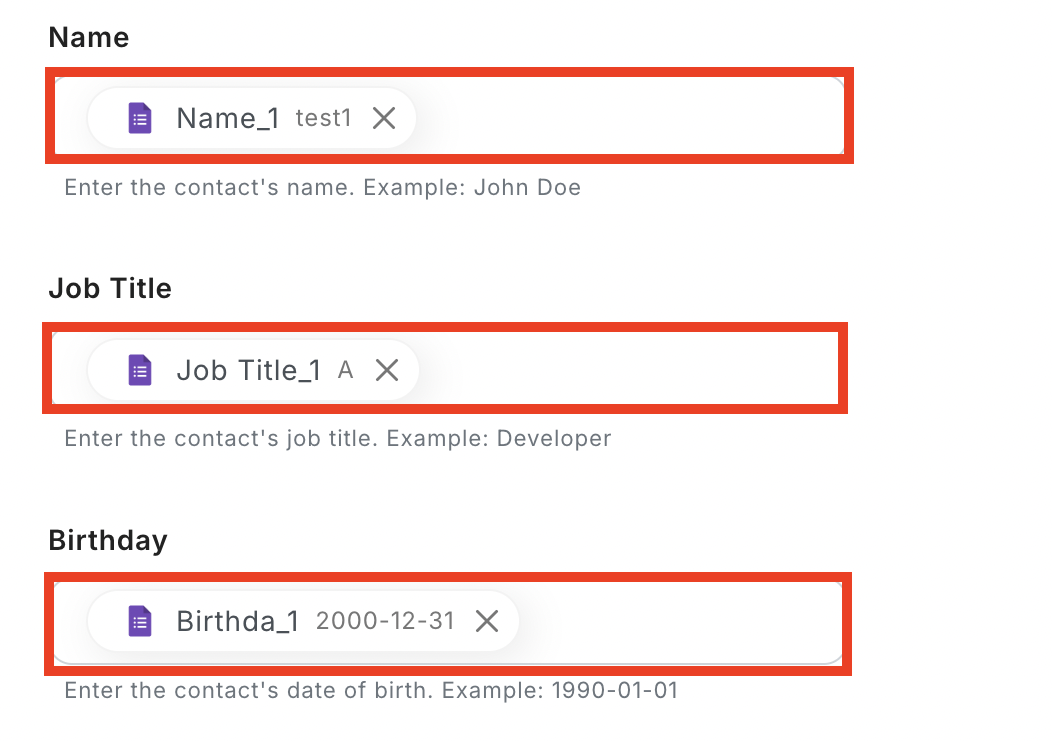This screenshot has height=741, width=1052.
Task: Click the "Name" field label
Action: pos(89,38)
